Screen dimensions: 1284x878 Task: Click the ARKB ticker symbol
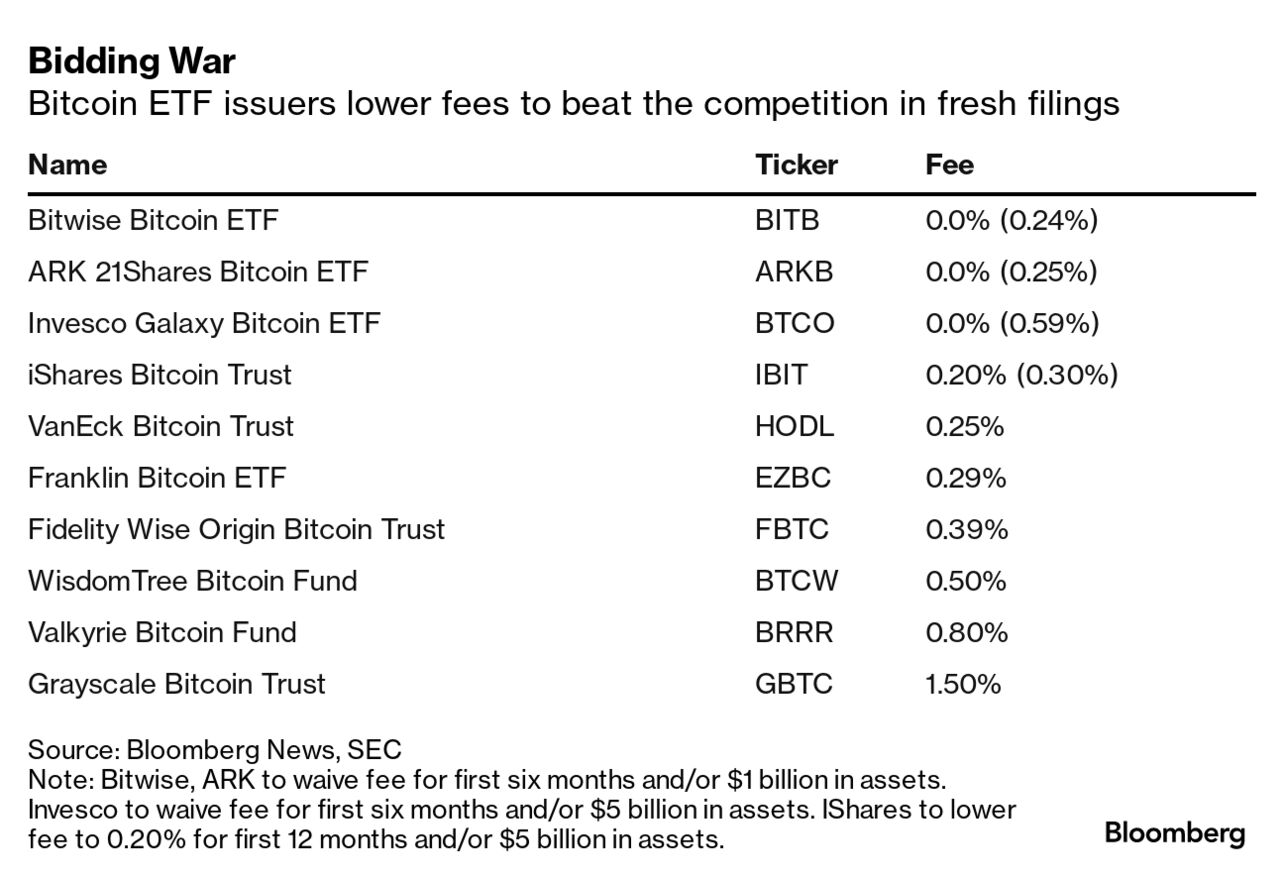coord(794,271)
